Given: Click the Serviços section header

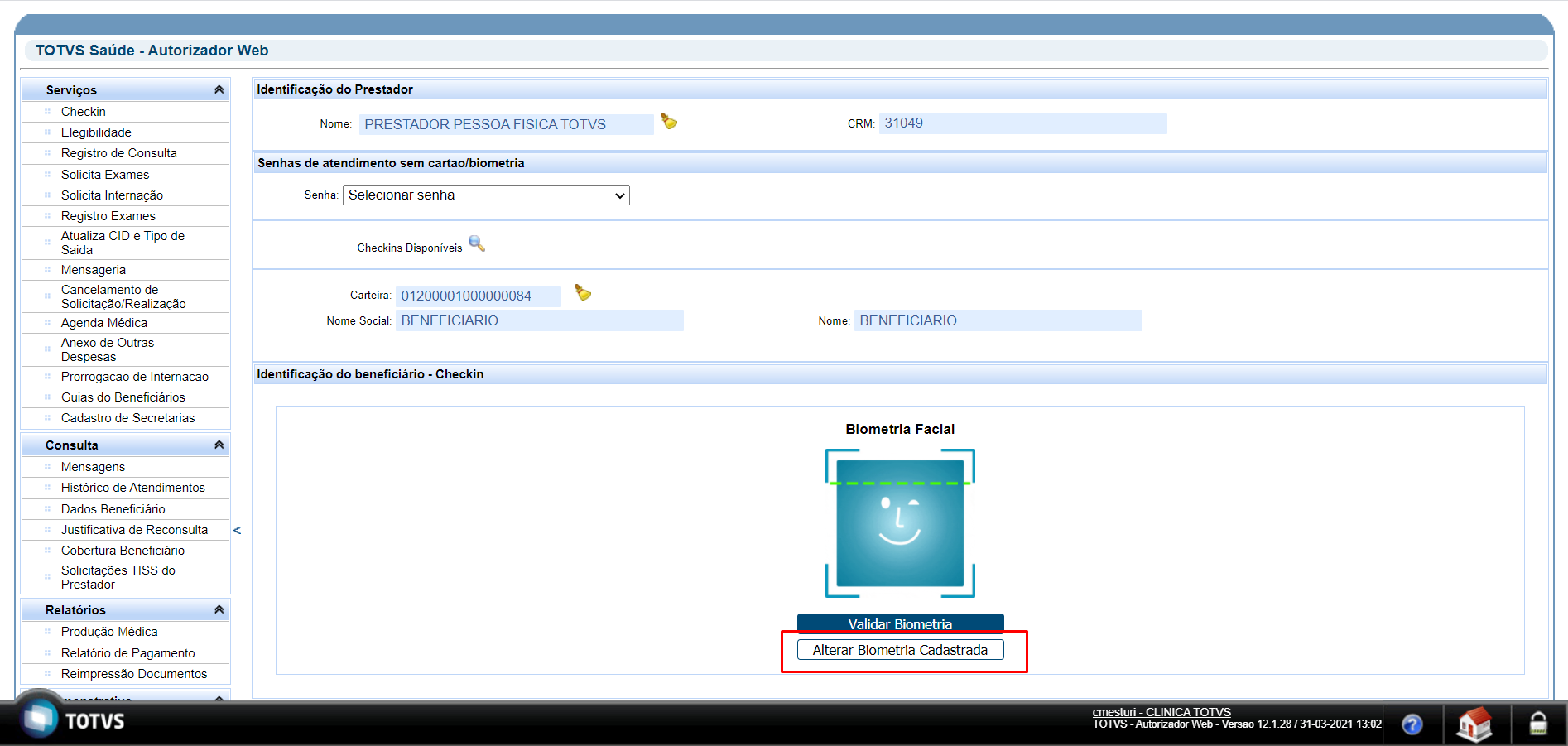Looking at the screenshot, I should coord(126,89).
